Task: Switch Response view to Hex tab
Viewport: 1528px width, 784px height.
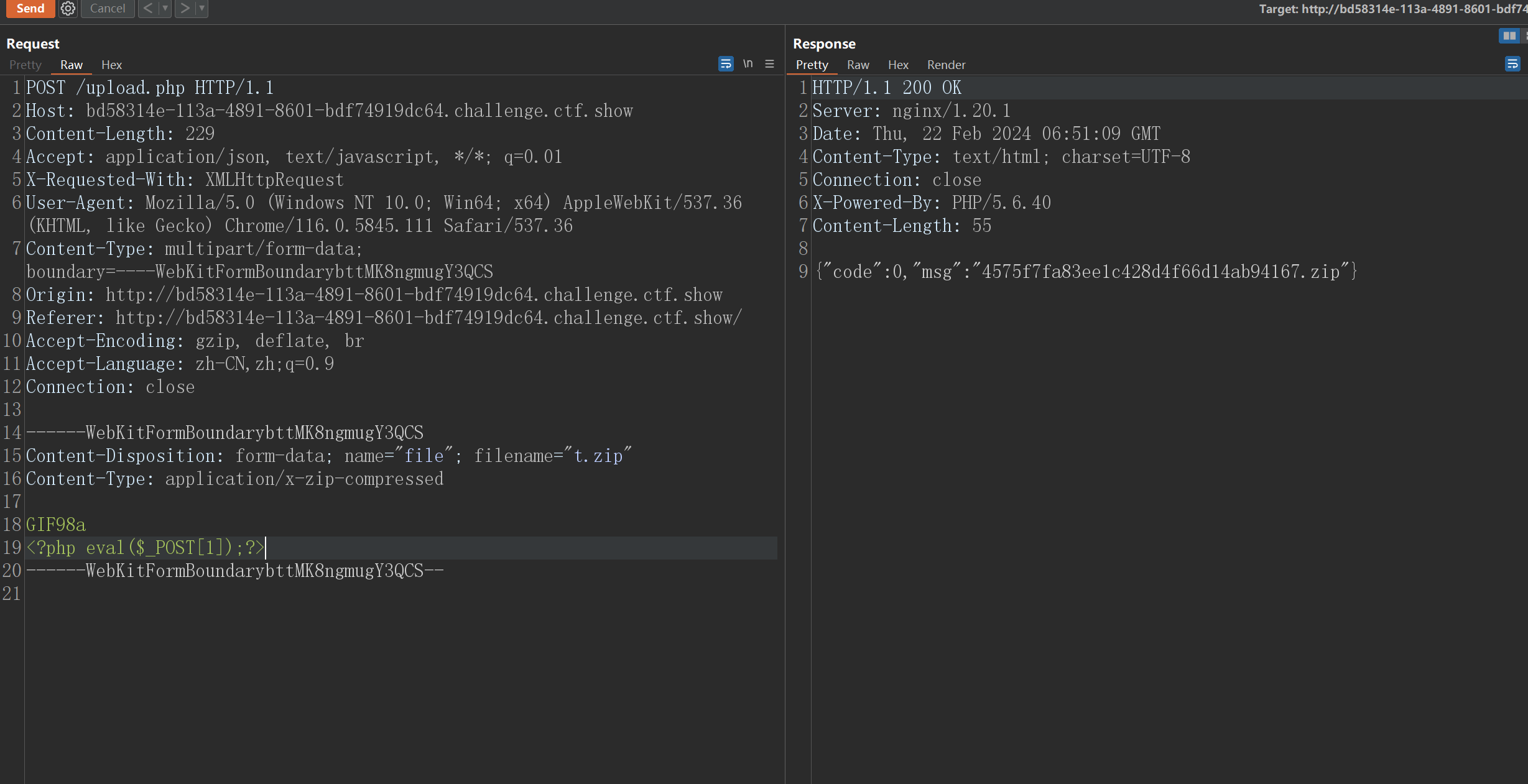Action: 899,65
